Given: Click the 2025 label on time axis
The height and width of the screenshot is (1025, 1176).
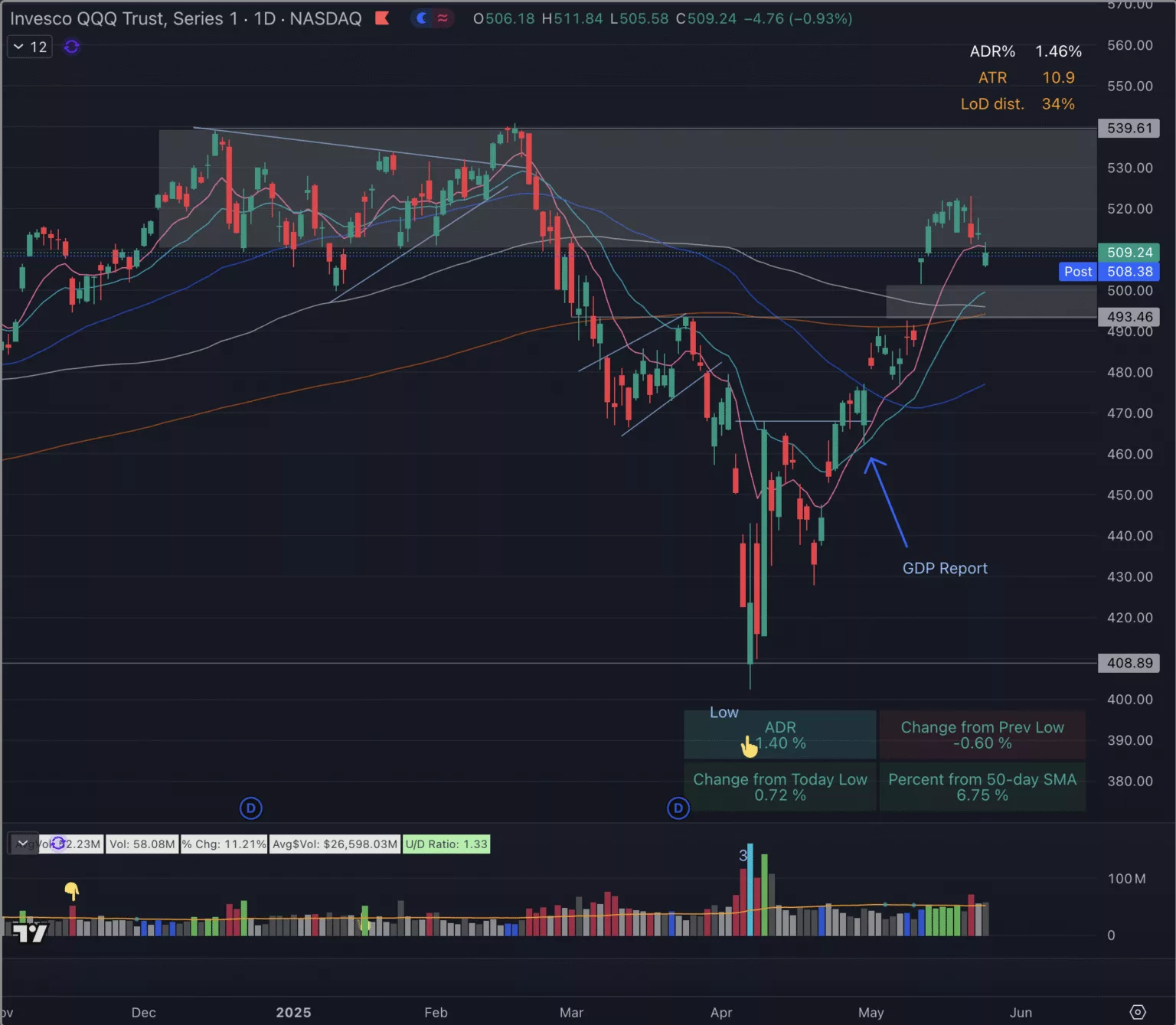Looking at the screenshot, I should point(293,1012).
